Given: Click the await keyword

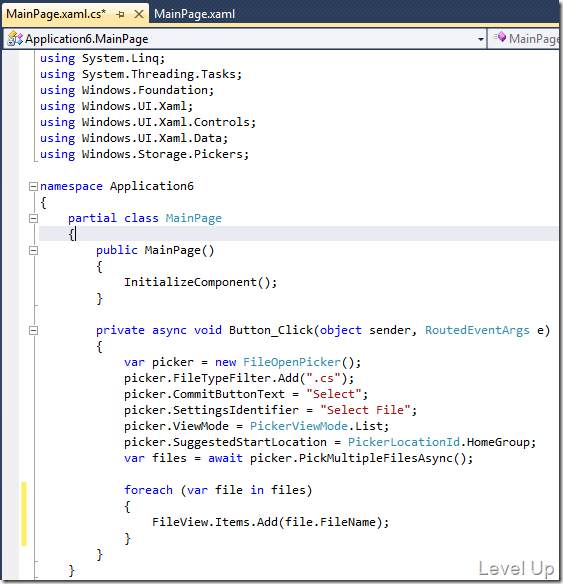Looking at the screenshot, I should (225, 458).
